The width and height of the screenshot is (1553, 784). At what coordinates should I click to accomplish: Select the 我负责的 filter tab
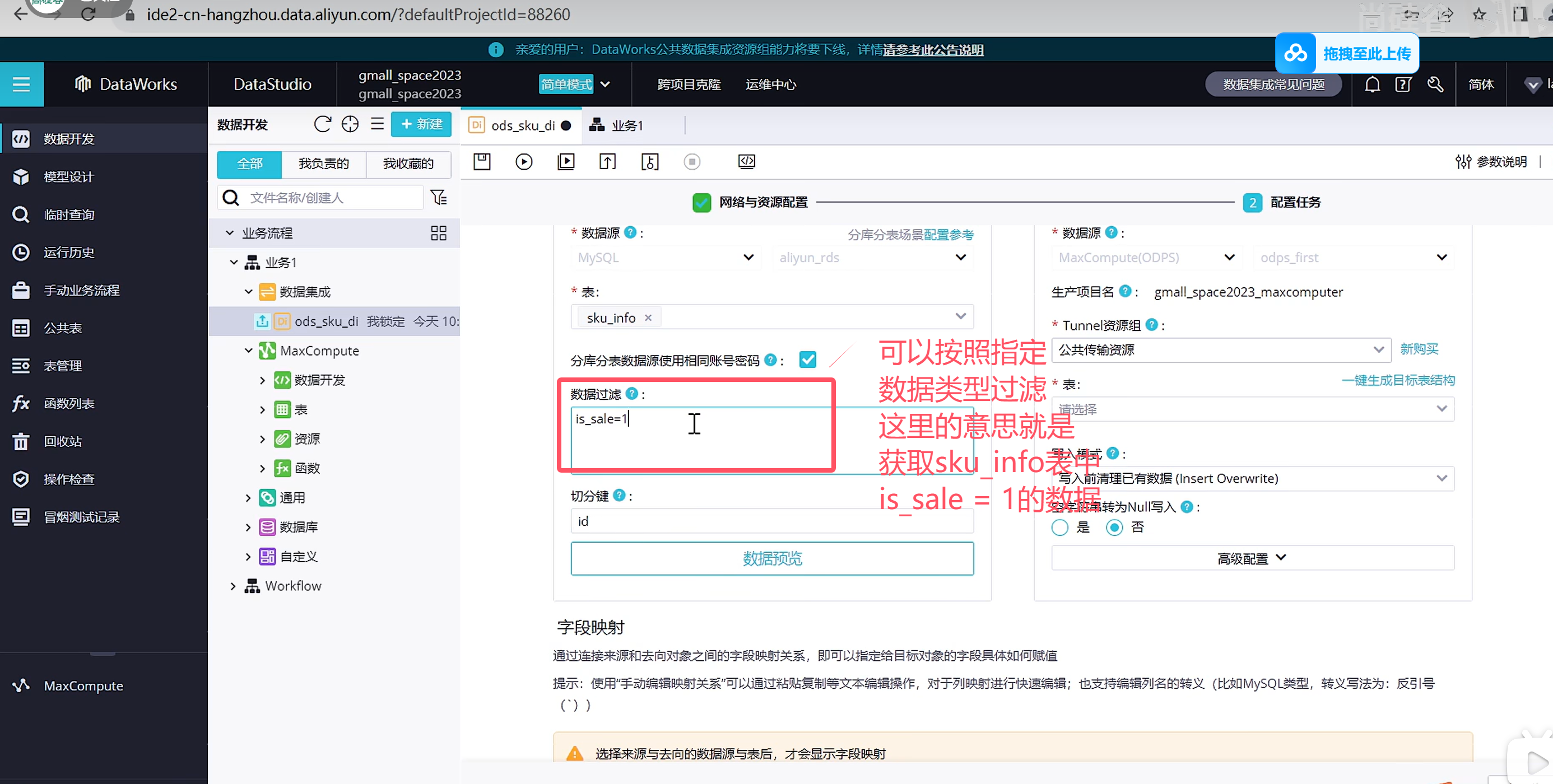pyautogui.click(x=323, y=164)
